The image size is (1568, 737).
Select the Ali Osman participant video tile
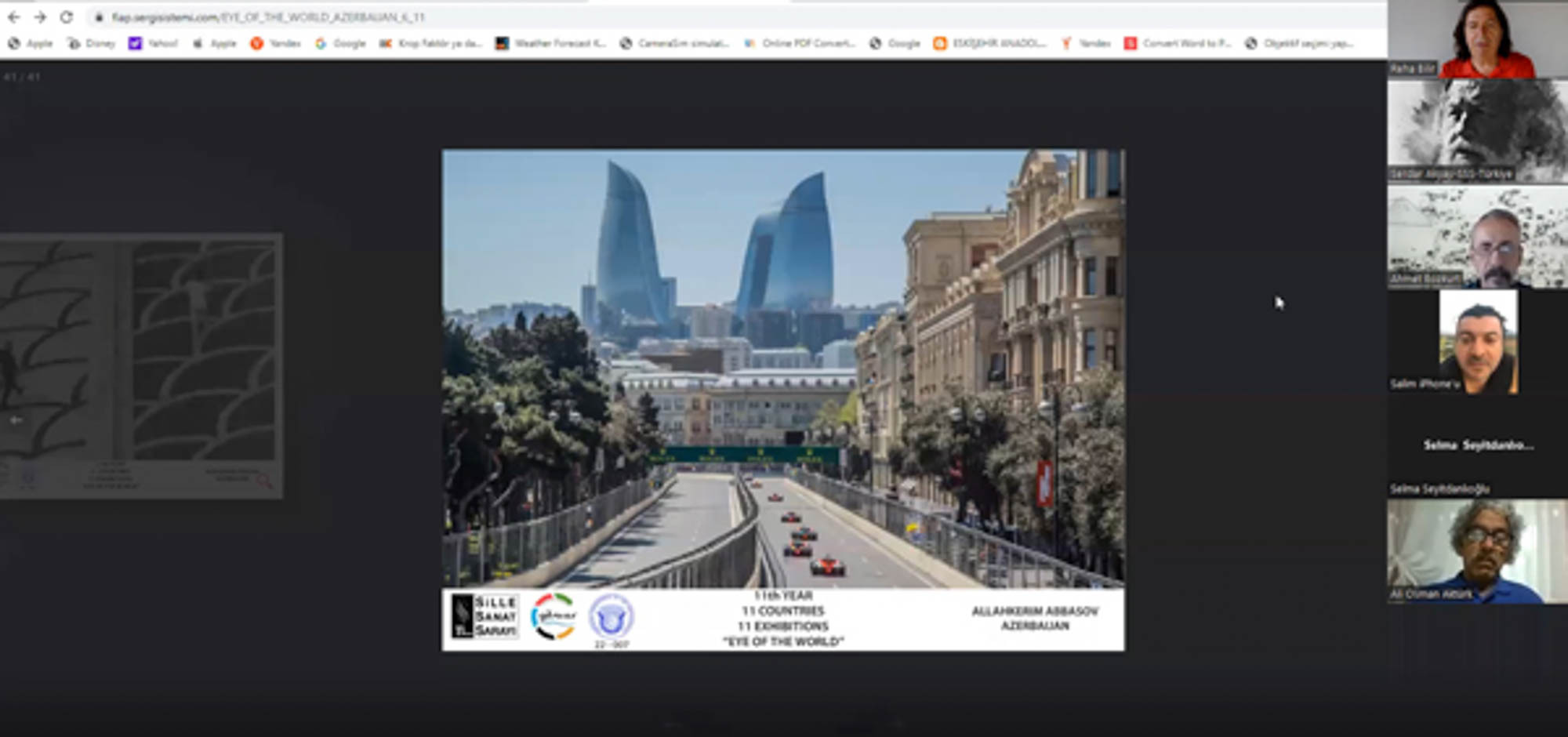(1477, 551)
